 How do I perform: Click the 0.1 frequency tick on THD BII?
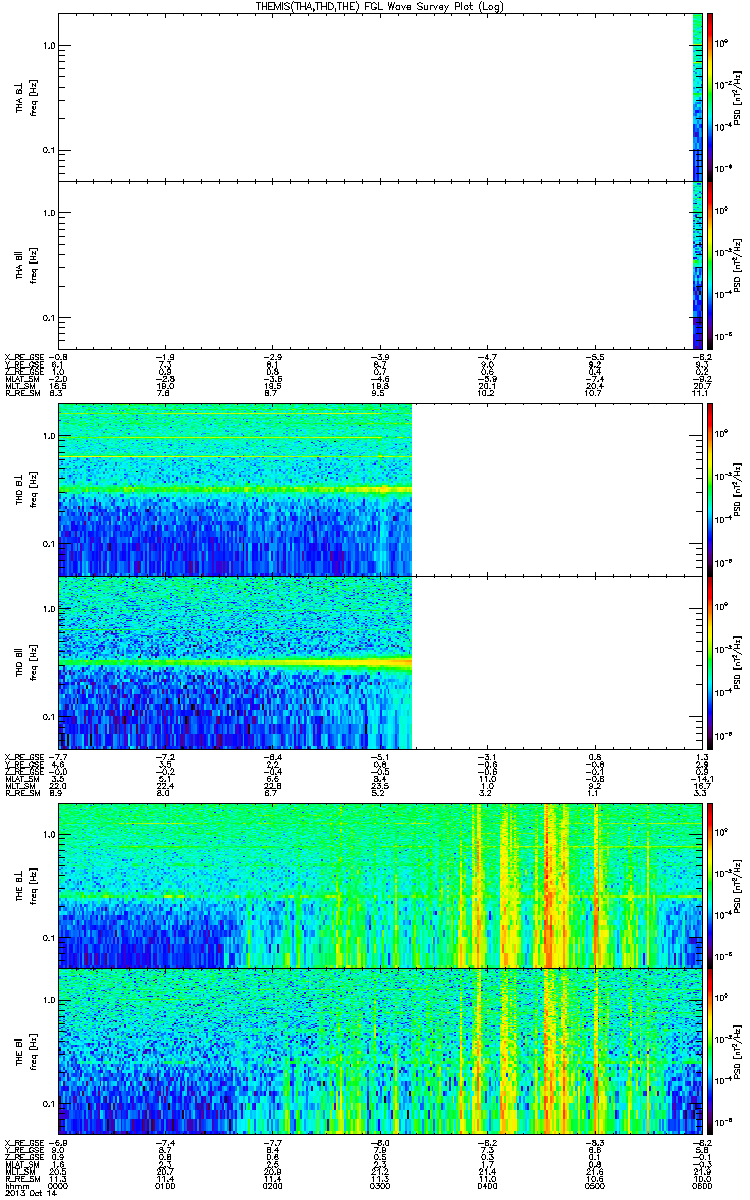(x=50, y=717)
